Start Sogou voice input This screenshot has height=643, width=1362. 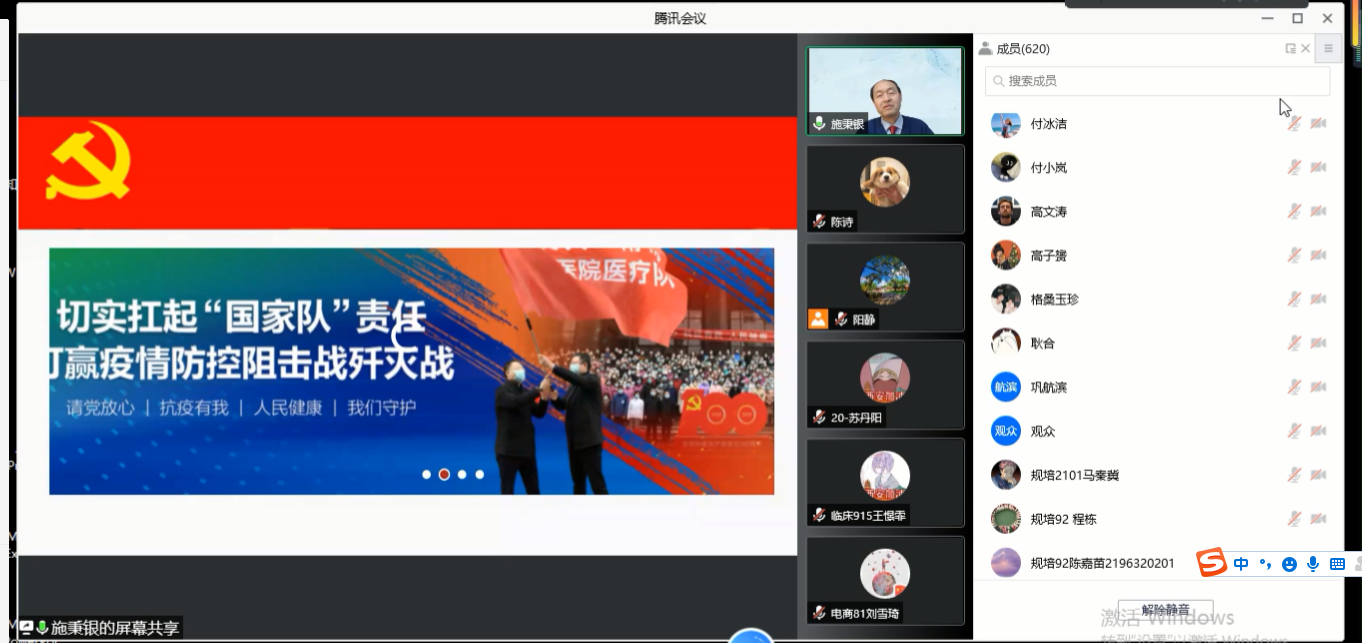click(1313, 564)
